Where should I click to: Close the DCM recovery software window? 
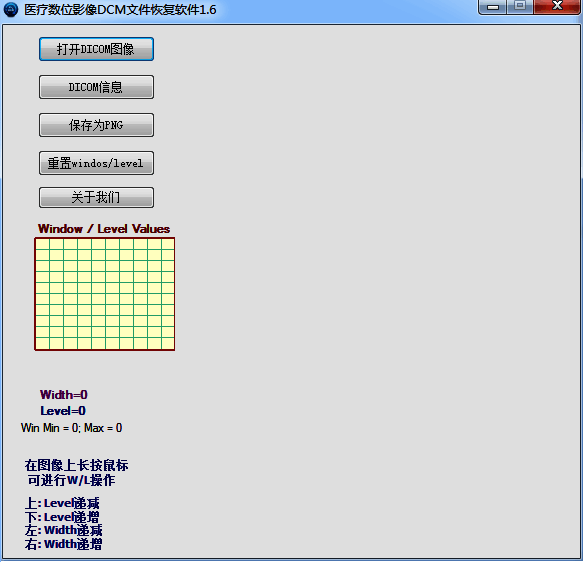557,6
